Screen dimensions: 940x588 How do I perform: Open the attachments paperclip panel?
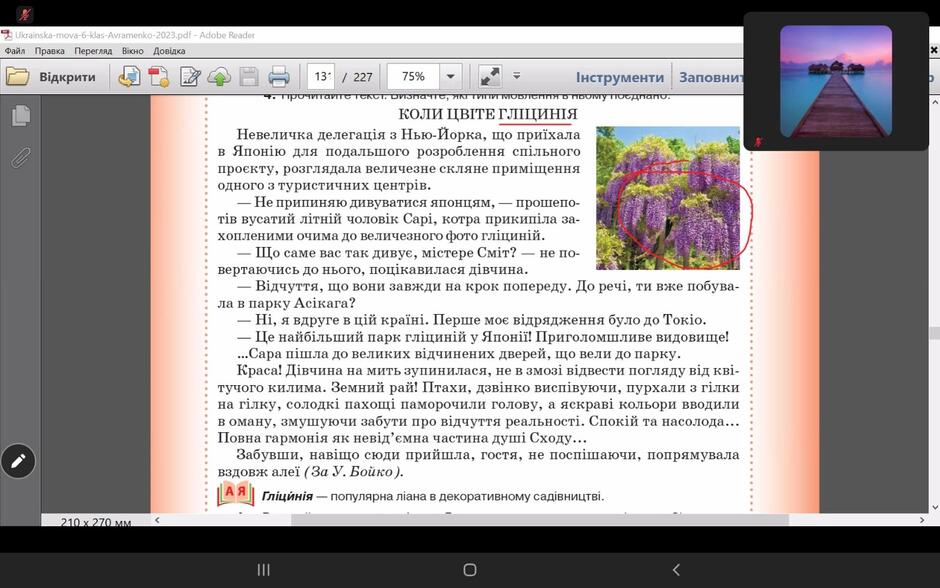(x=20, y=158)
